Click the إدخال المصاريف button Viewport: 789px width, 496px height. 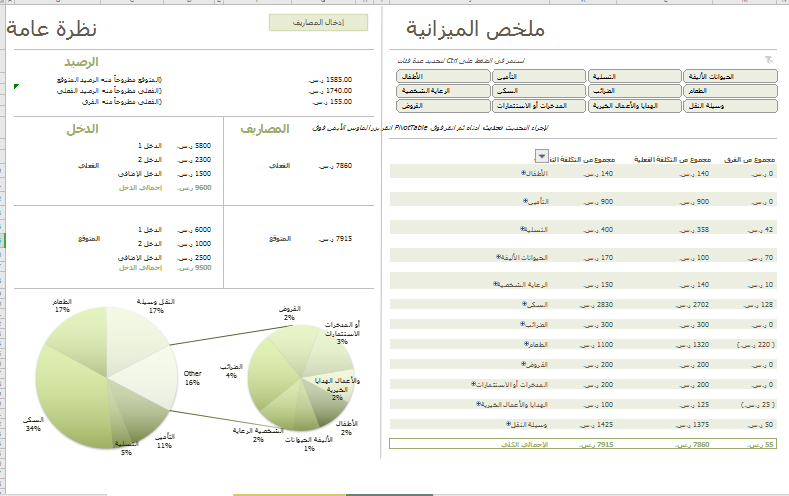pyautogui.click(x=319, y=23)
